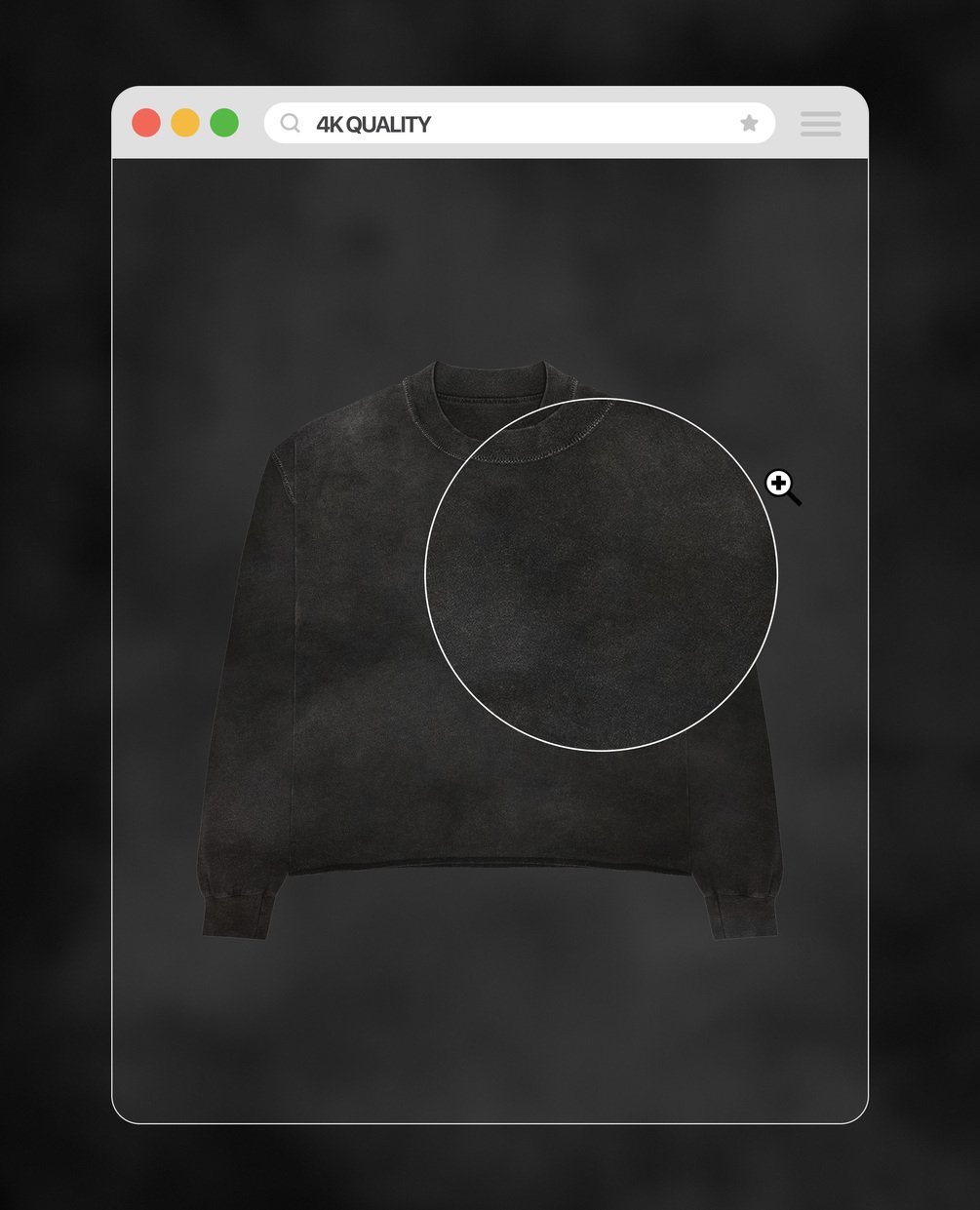Click the zoom-in magnifier plus icon
Image resolution: width=980 pixels, height=1210 pixels.
[x=783, y=488]
